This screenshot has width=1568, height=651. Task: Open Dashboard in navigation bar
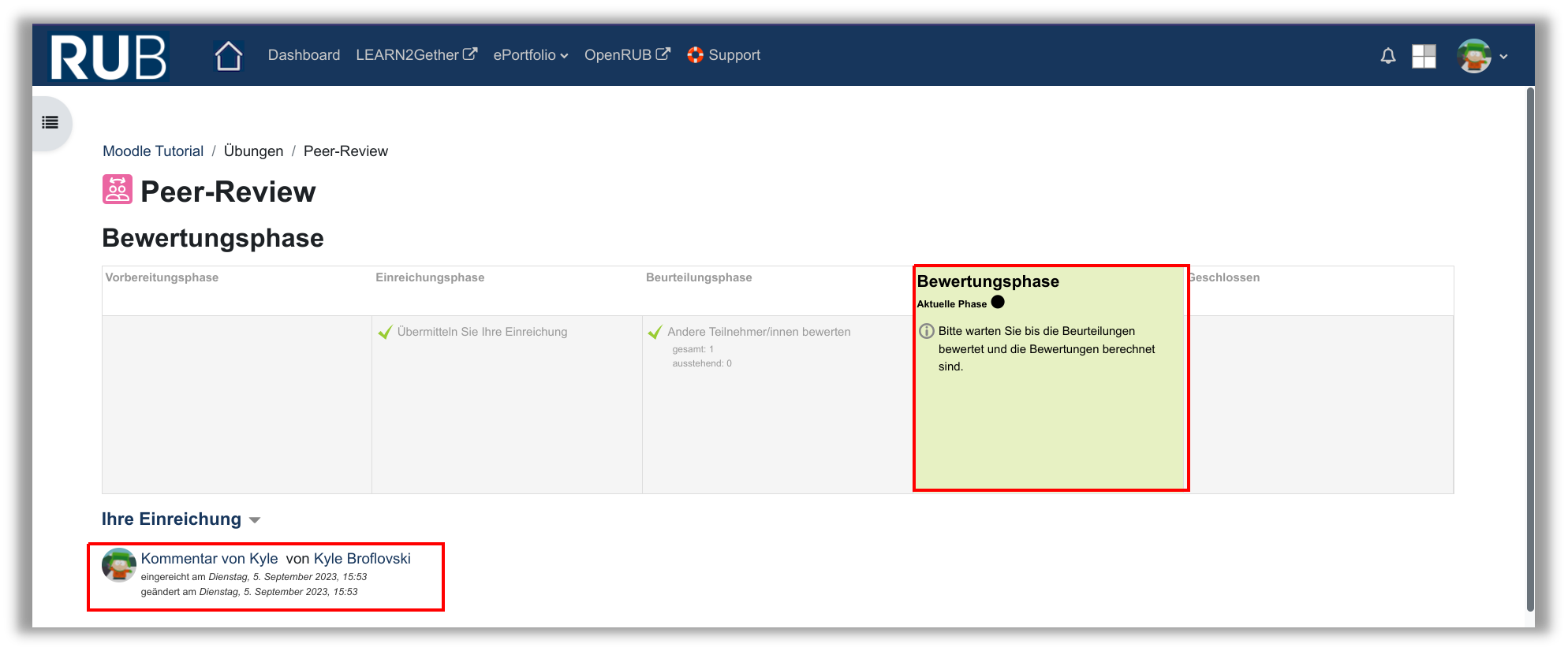(x=304, y=55)
